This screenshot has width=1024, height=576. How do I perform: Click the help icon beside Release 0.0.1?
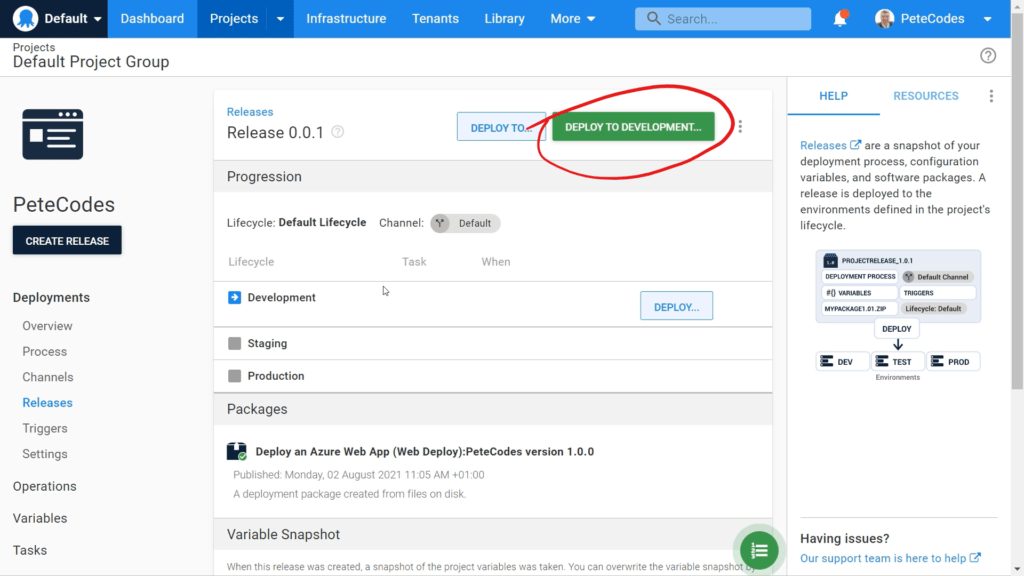[x=337, y=132]
